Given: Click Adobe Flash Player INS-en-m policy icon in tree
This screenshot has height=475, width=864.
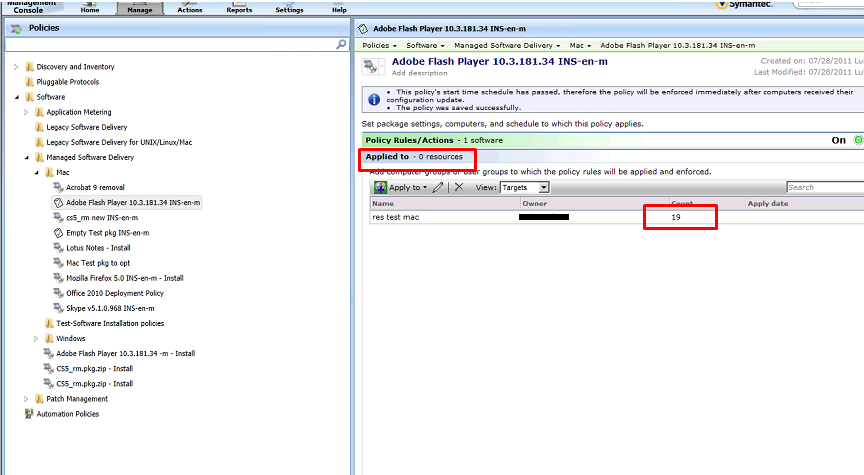Looking at the screenshot, I should tap(58, 203).
